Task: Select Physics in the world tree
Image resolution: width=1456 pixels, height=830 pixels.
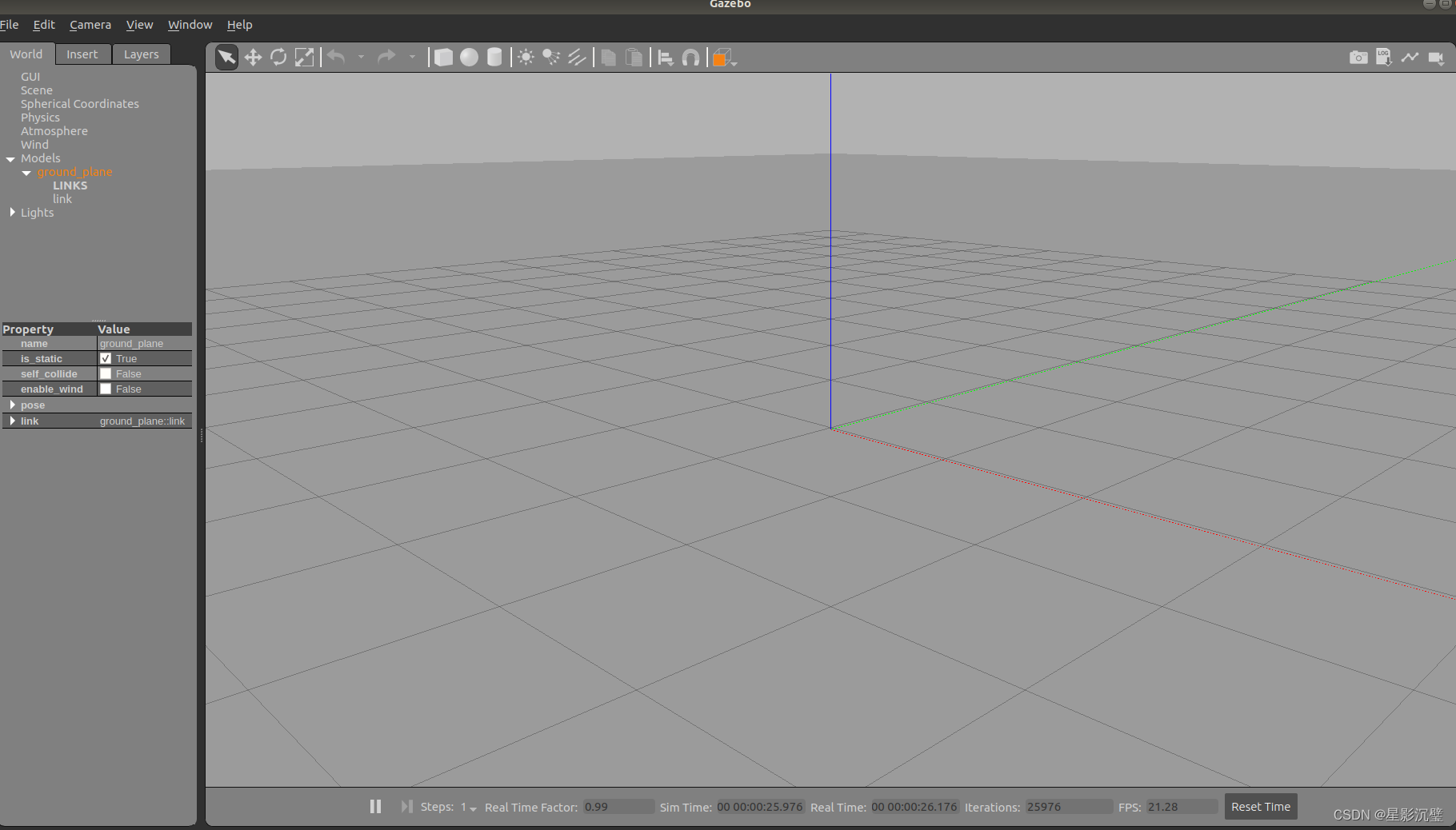Action: (x=40, y=118)
